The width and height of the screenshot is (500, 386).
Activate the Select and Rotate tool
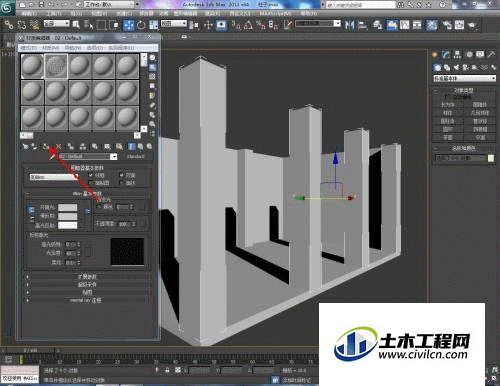click(141, 25)
